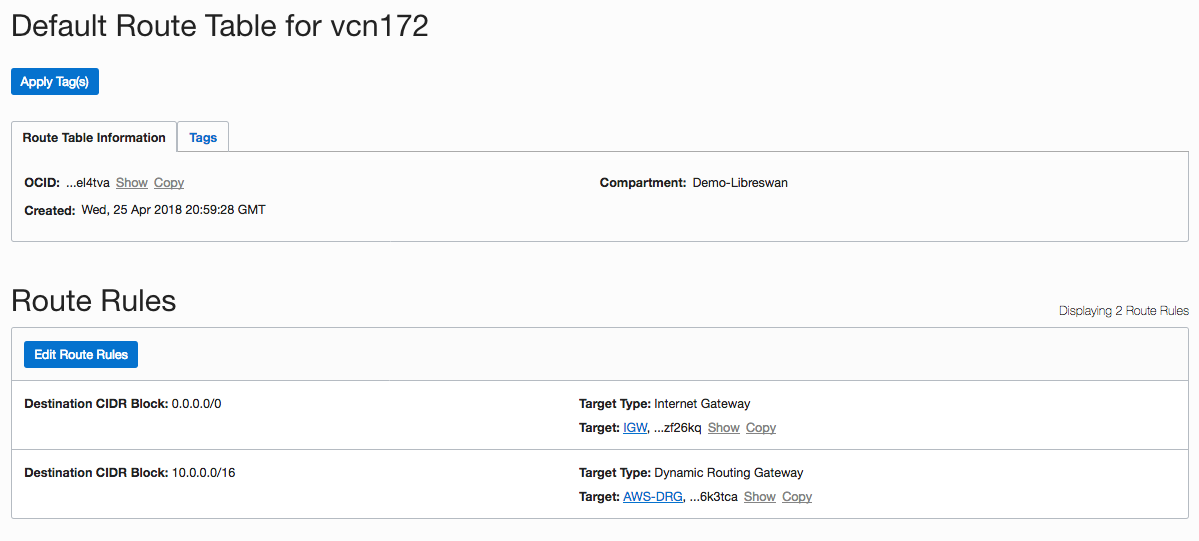Show the full route table OCID
Viewport: 1199px width, 541px height.
[x=132, y=183]
